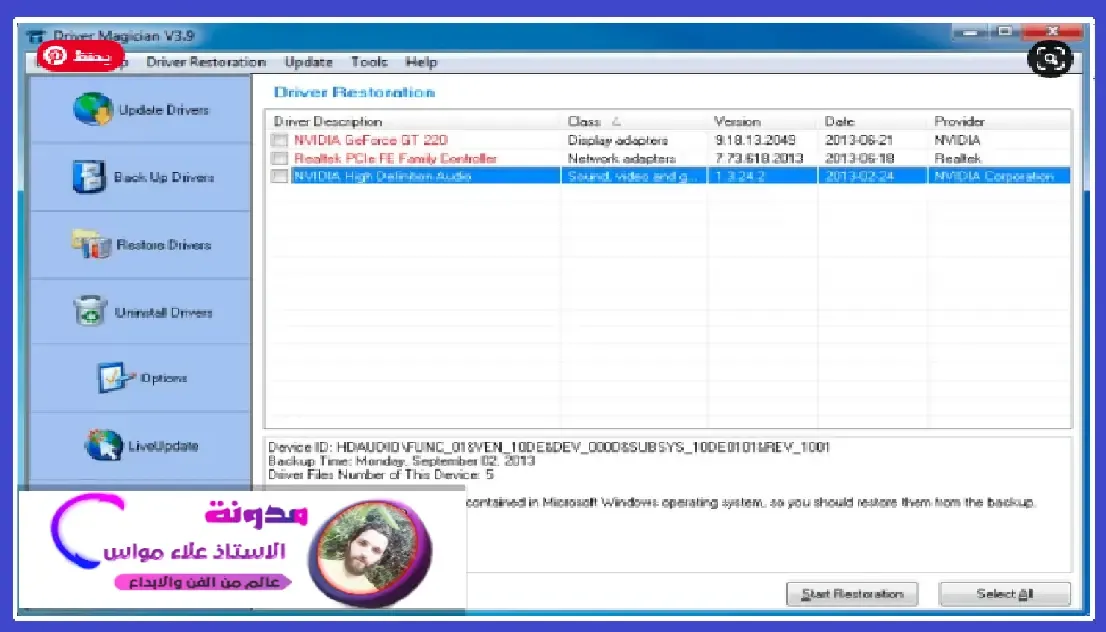The width and height of the screenshot is (1106, 632).
Task: Click the Driver Magician title bar icon
Action: tap(35, 36)
